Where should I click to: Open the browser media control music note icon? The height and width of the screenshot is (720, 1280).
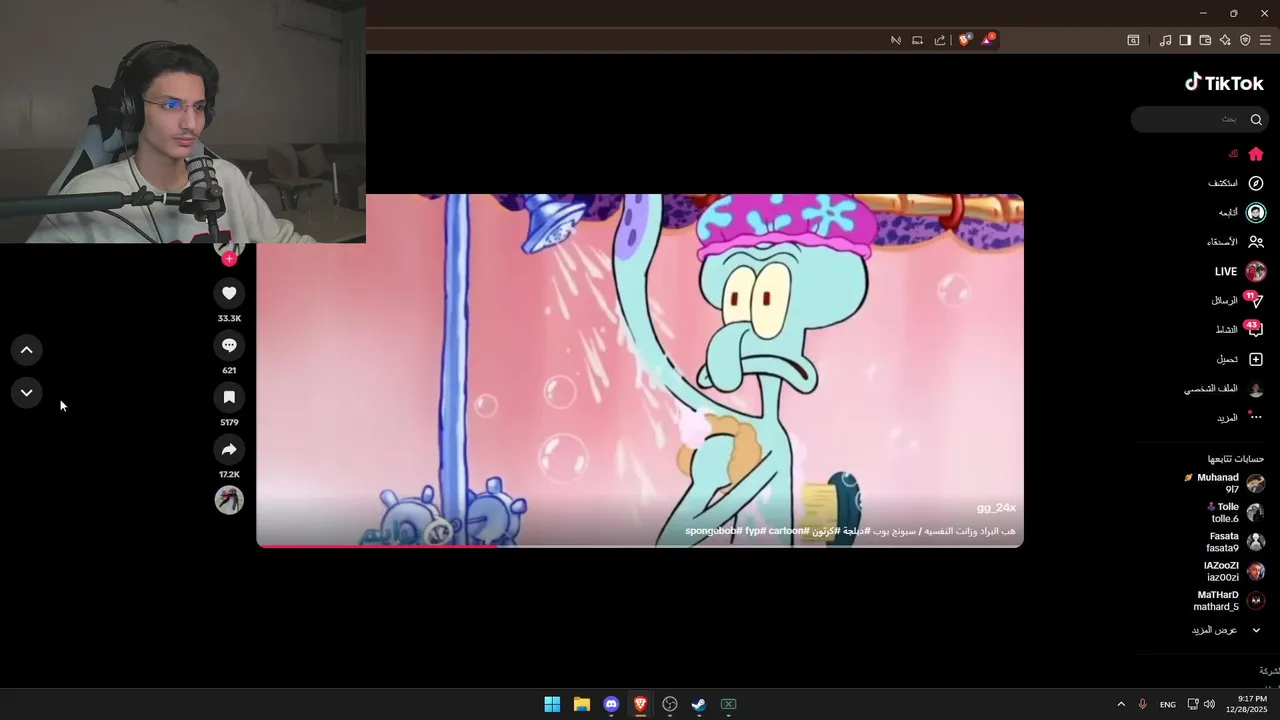[x=1165, y=40]
